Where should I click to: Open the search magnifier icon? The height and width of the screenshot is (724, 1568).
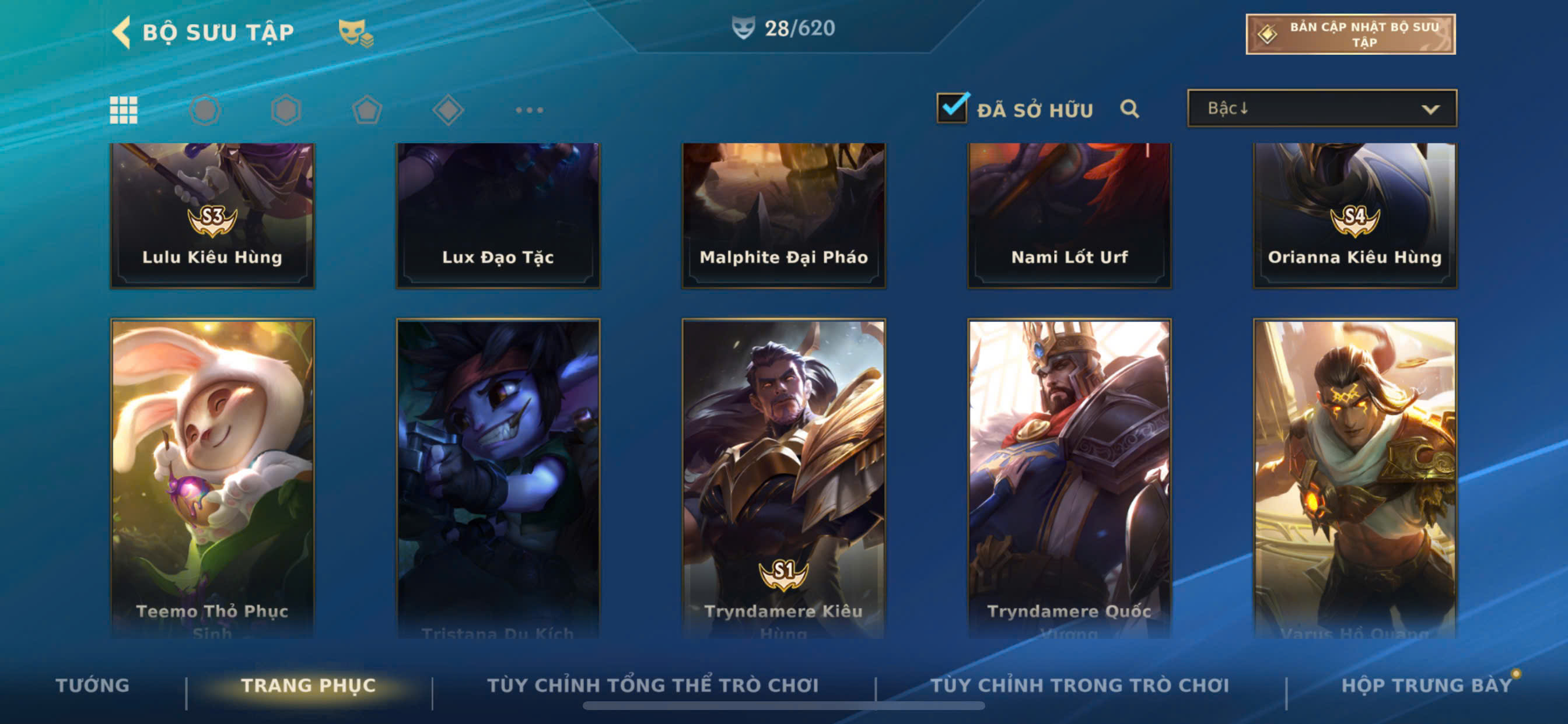pos(1129,109)
